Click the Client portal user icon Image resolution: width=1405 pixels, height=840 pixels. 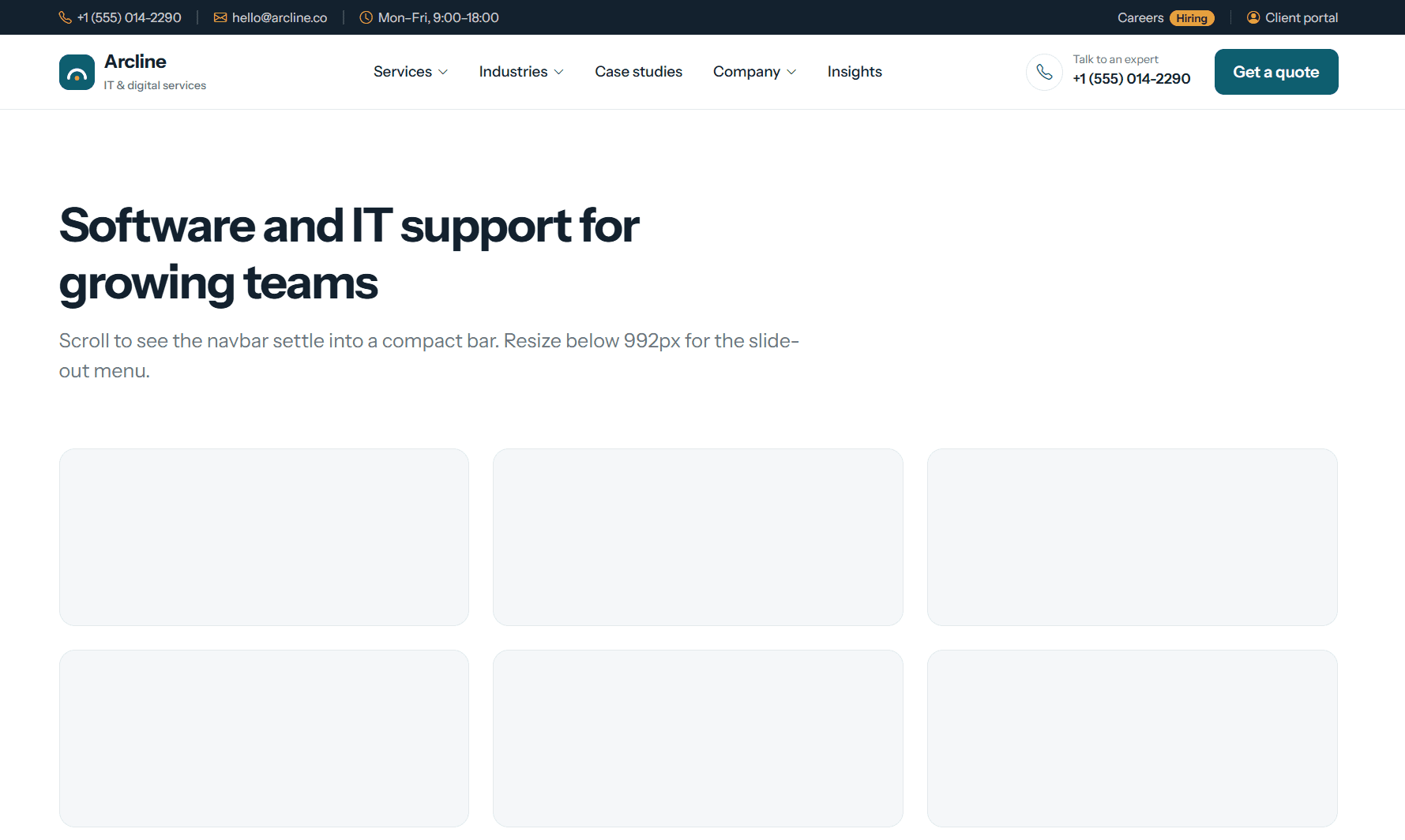pos(1253,17)
